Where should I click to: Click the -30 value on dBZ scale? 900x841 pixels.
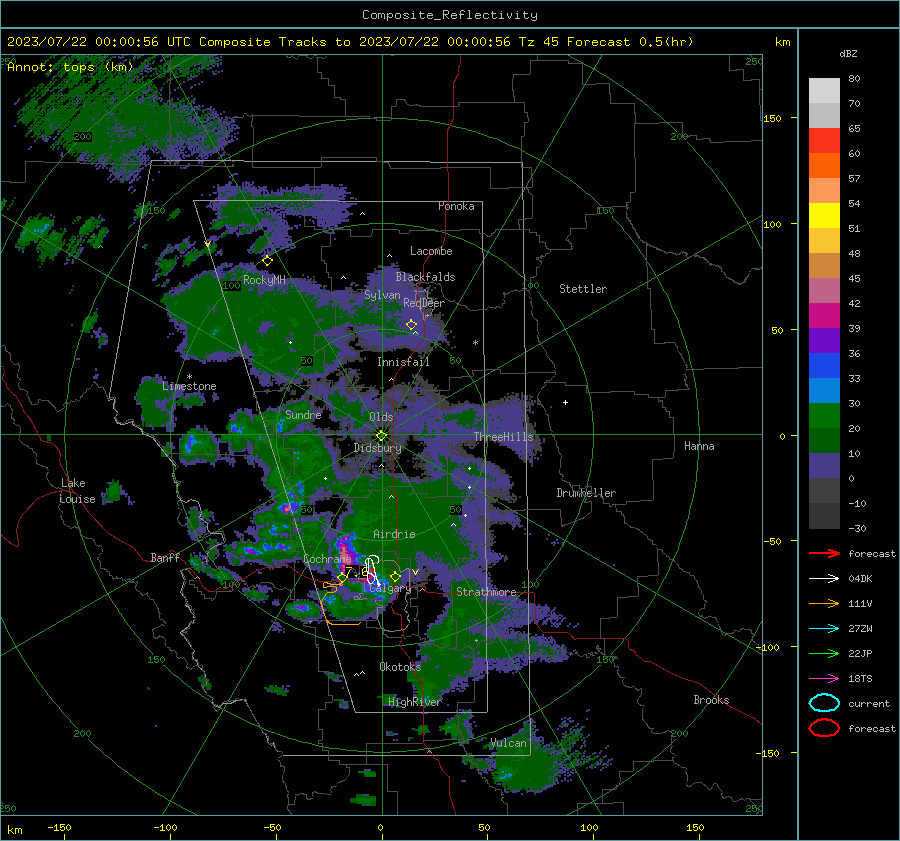coord(857,528)
